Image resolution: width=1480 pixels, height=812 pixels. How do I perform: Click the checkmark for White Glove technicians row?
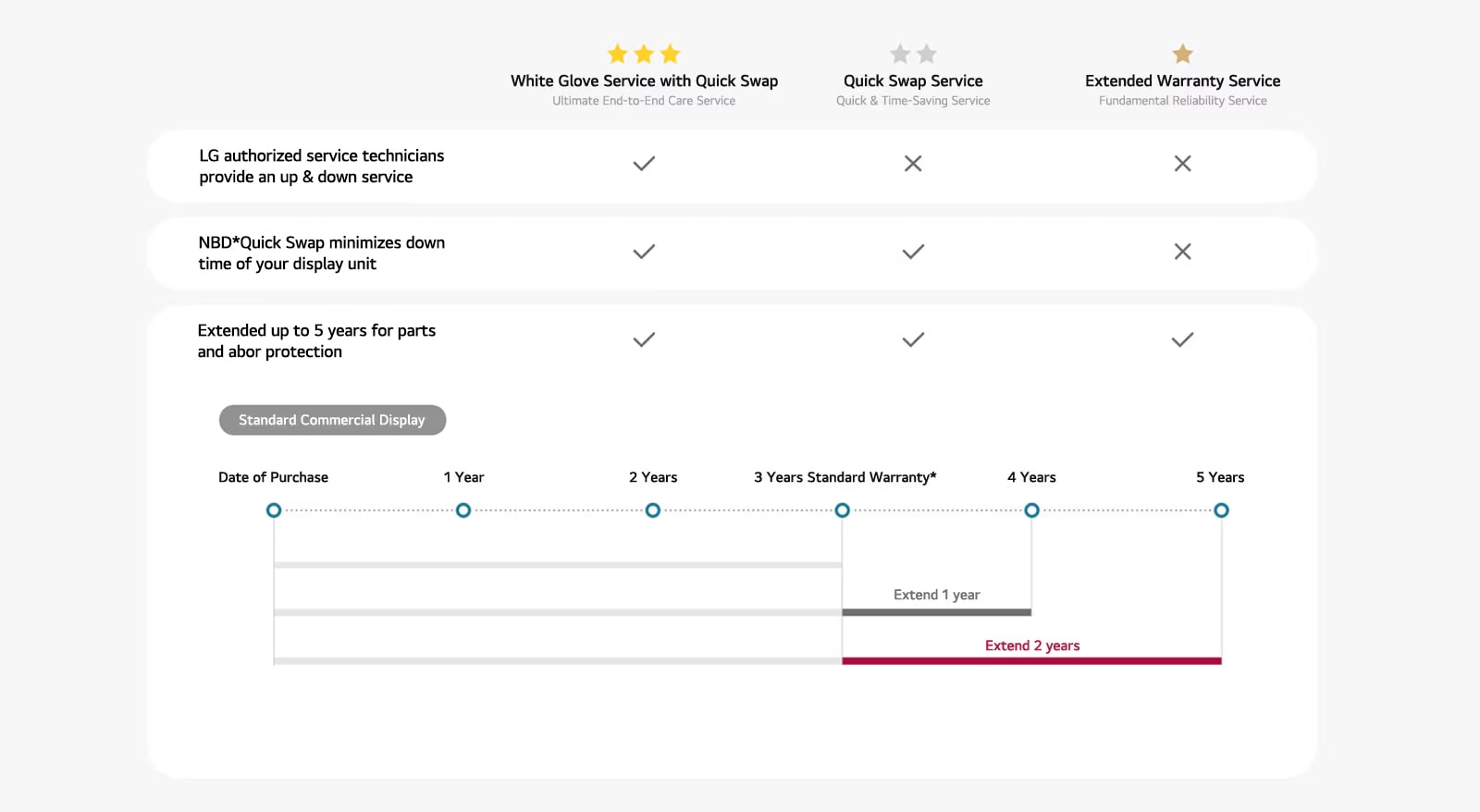coord(644,164)
